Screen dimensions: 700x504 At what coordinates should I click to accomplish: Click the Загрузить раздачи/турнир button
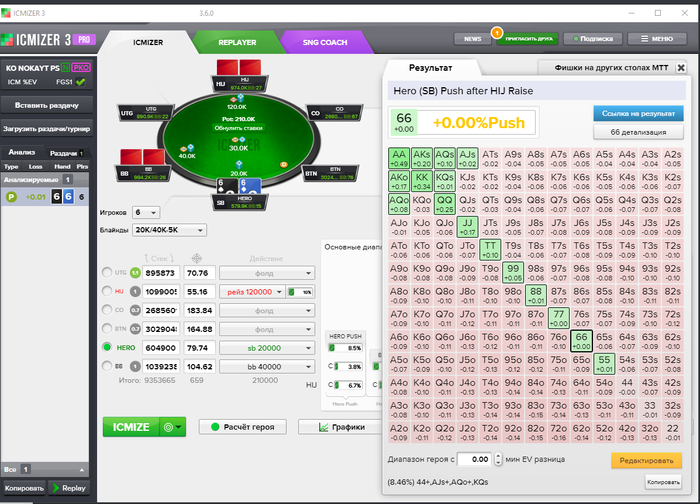tap(47, 129)
